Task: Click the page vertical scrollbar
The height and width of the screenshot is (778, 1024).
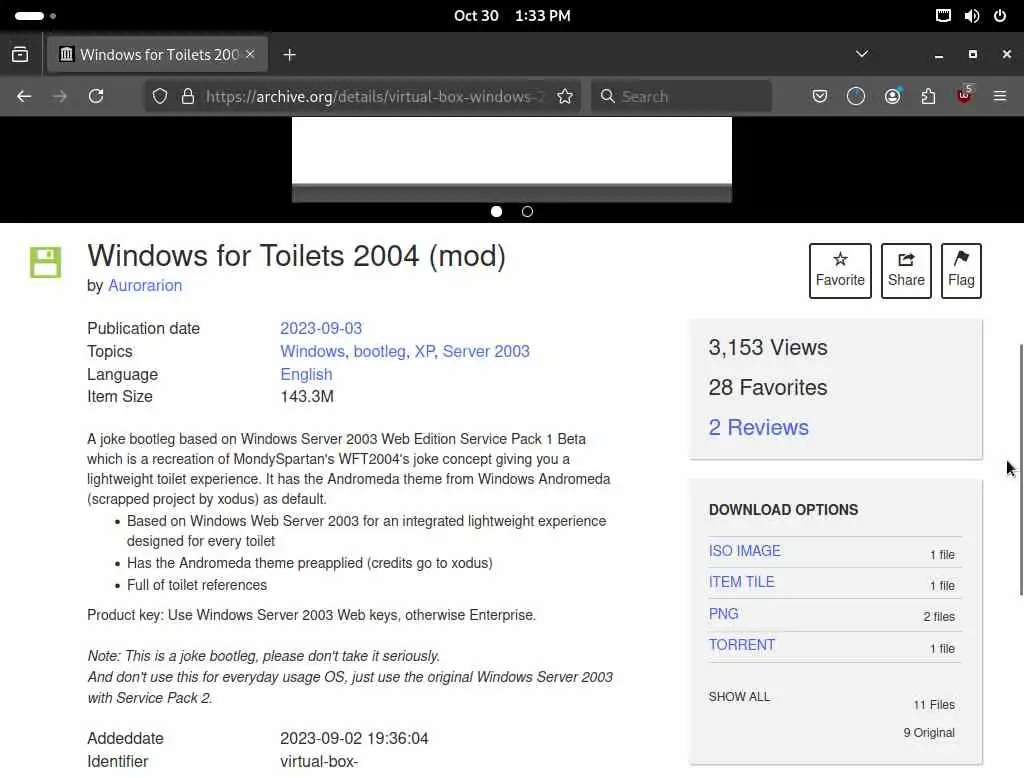Action: [x=1021, y=469]
